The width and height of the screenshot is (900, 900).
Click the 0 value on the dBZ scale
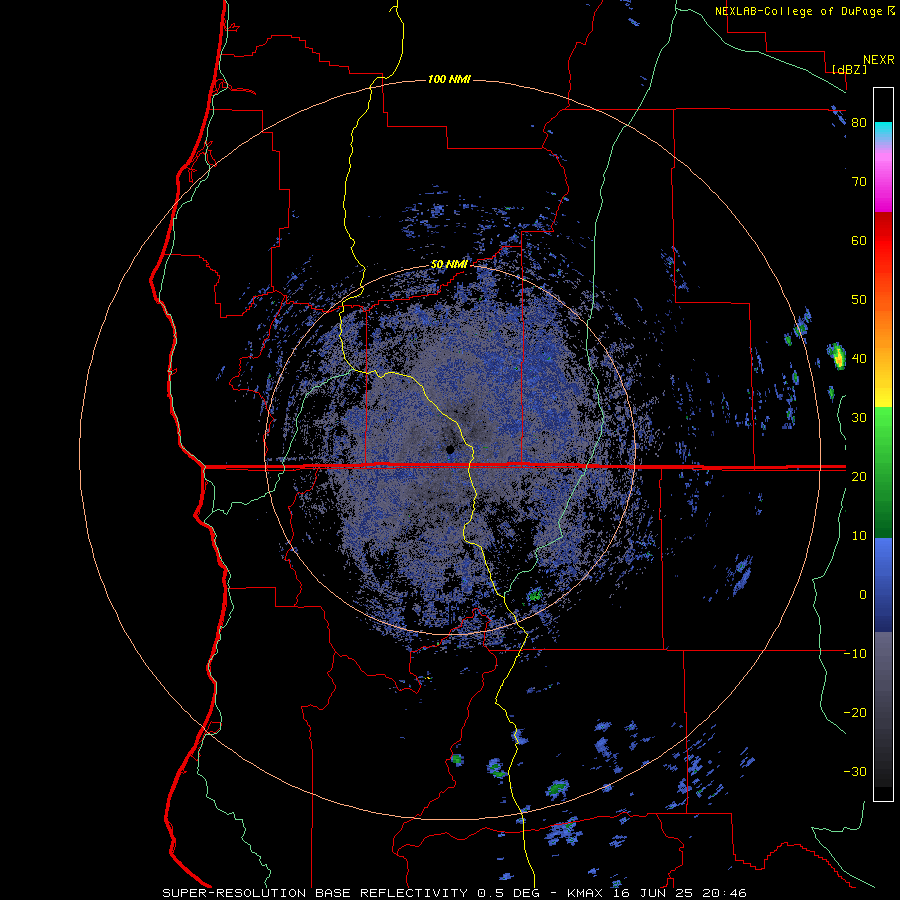pyautogui.click(x=863, y=595)
